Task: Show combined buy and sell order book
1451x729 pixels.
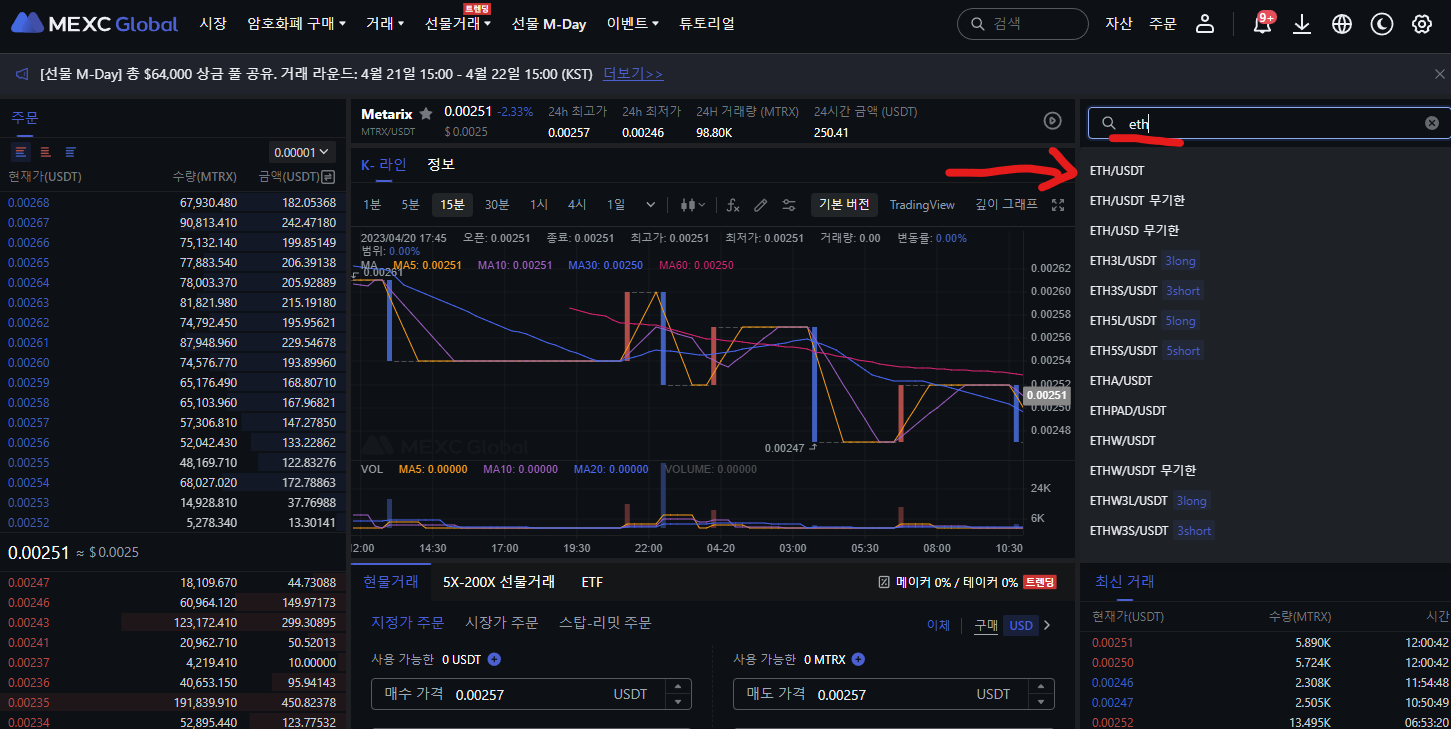Action: click(20, 151)
